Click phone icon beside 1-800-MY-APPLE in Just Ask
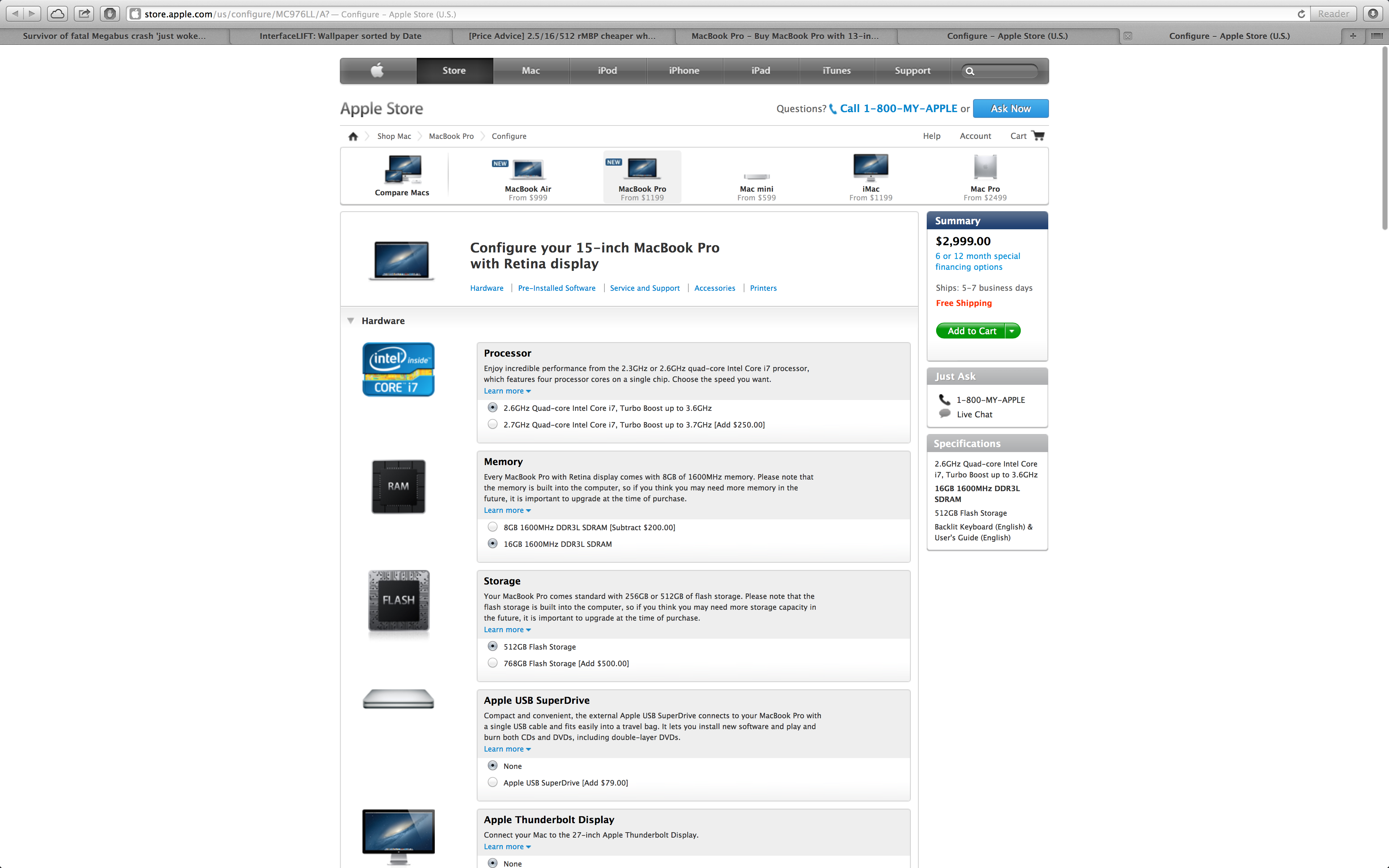This screenshot has height=868, width=1389. point(944,400)
